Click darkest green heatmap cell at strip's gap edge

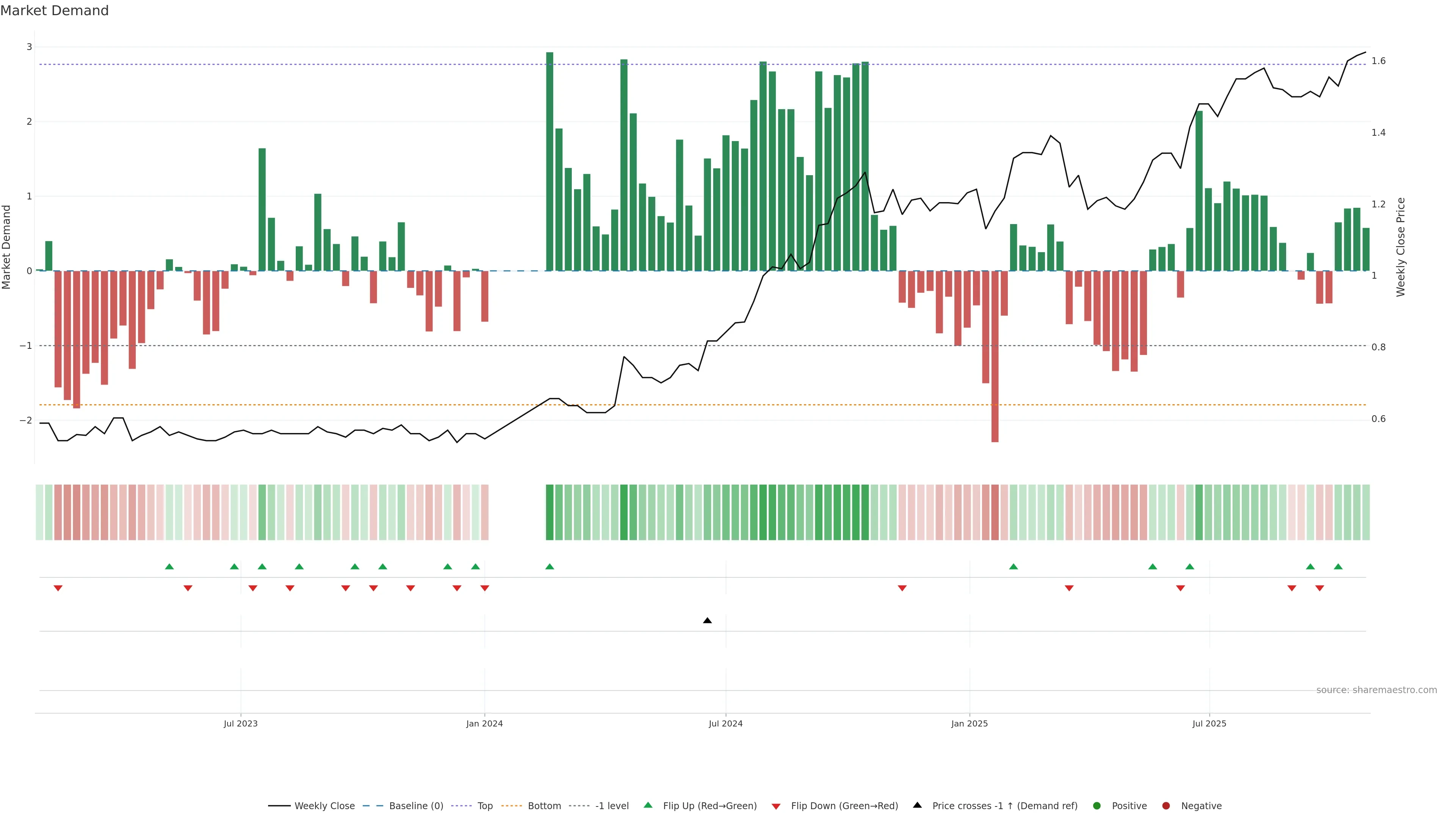[549, 512]
